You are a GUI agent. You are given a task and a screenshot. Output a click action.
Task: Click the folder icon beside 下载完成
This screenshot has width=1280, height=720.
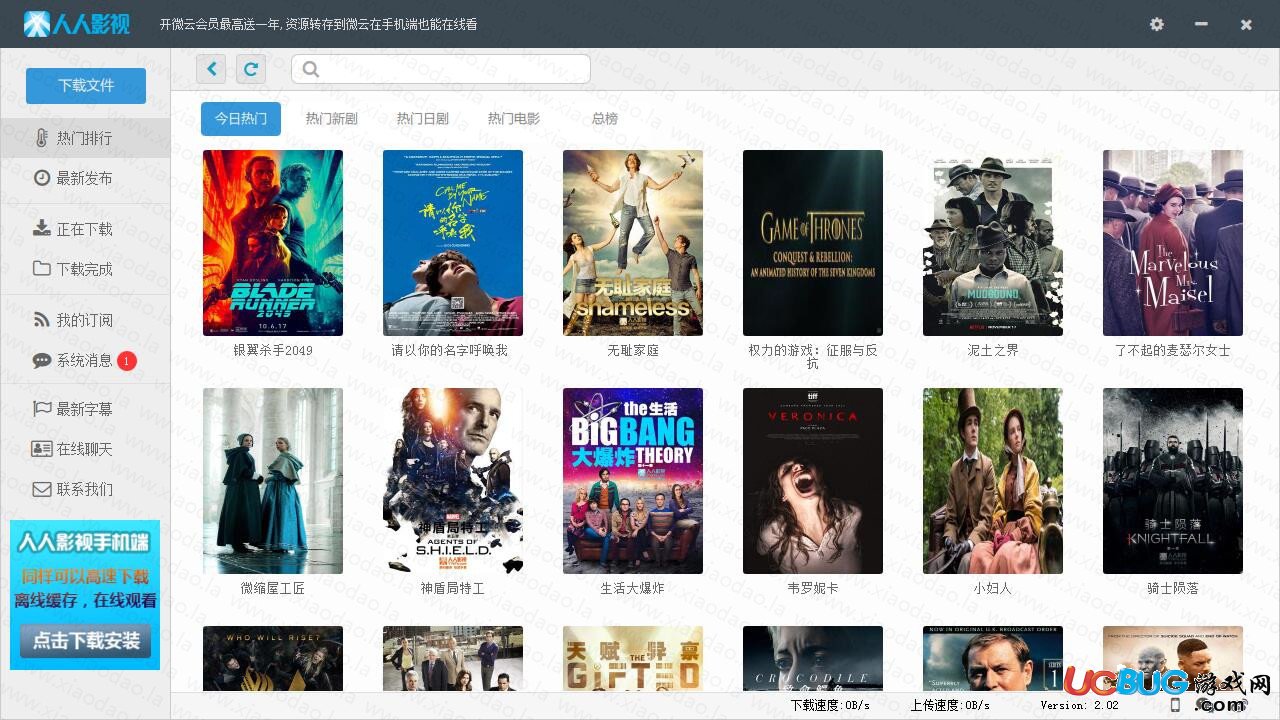[x=42, y=268]
